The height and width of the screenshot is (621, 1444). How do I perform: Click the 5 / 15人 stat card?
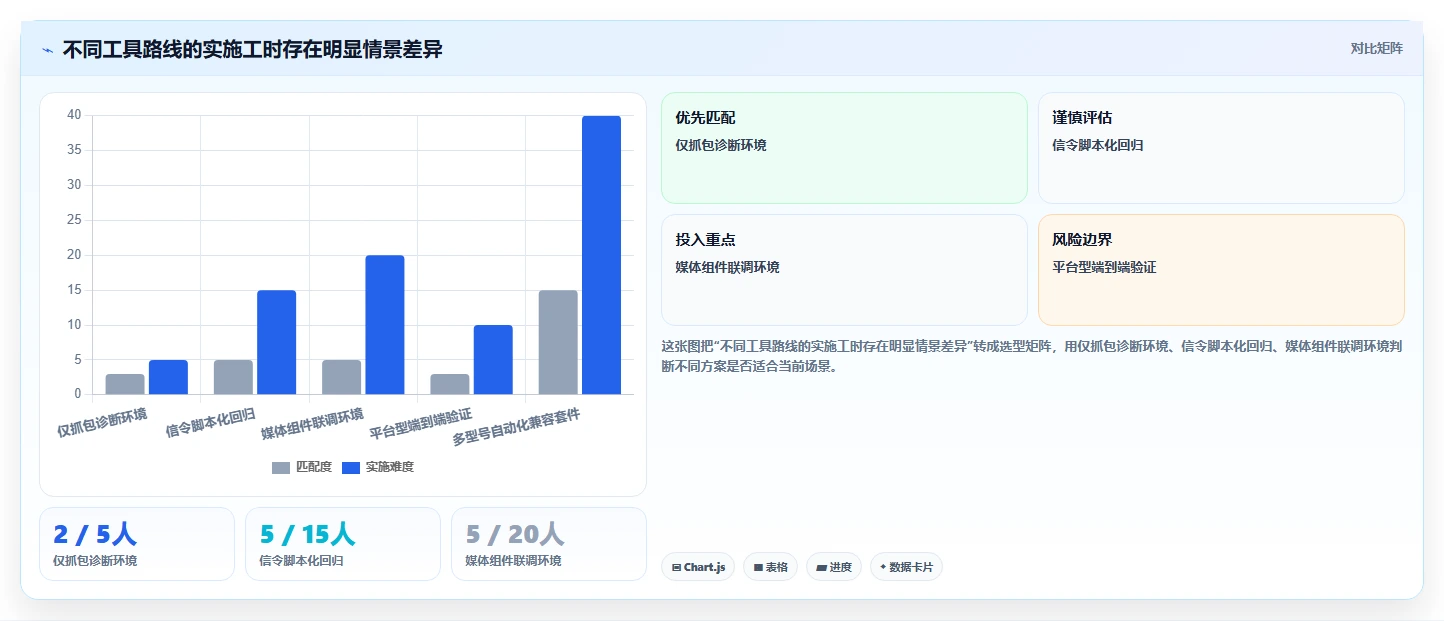click(x=343, y=544)
